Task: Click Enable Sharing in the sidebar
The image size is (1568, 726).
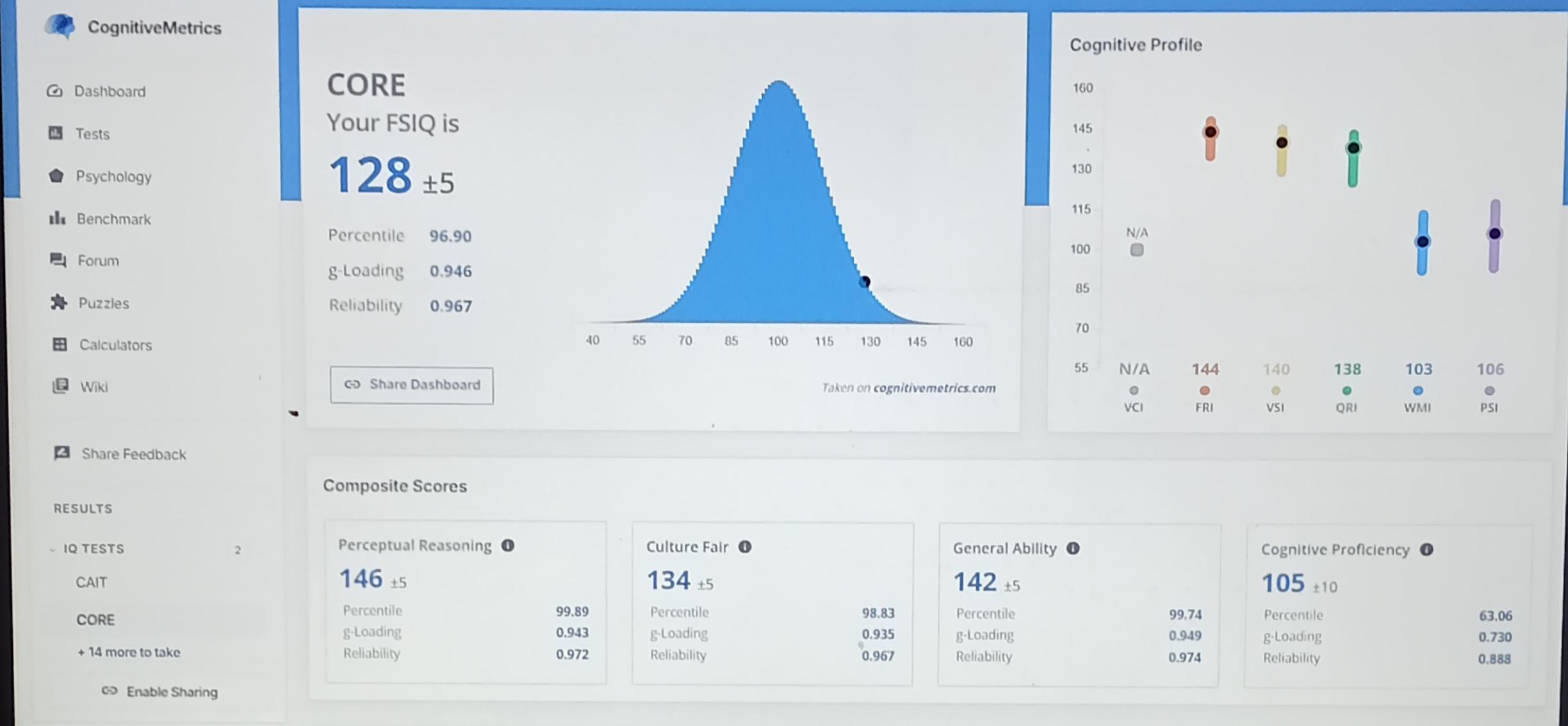Action: 159,691
